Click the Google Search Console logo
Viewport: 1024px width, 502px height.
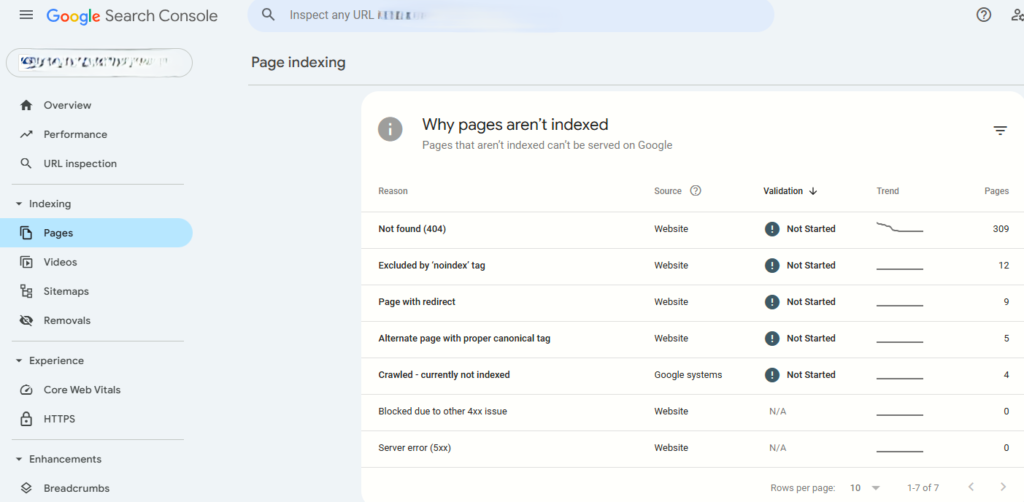tap(132, 16)
